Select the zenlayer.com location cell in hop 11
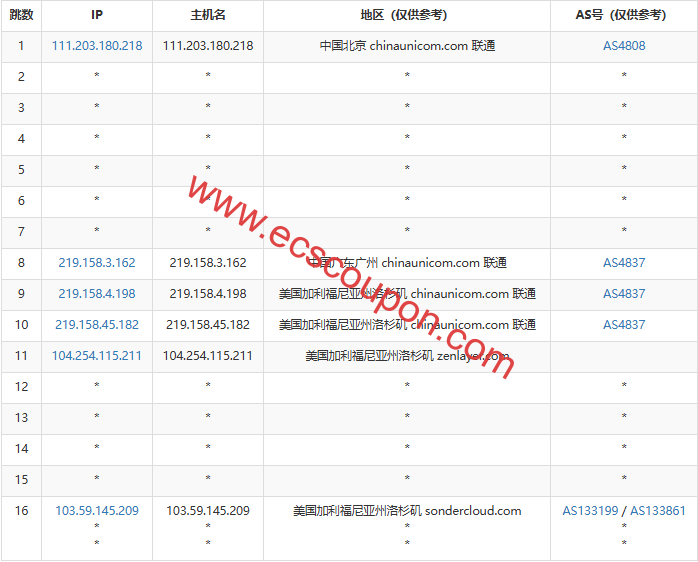This screenshot has height=562, width=698. [407, 356]
